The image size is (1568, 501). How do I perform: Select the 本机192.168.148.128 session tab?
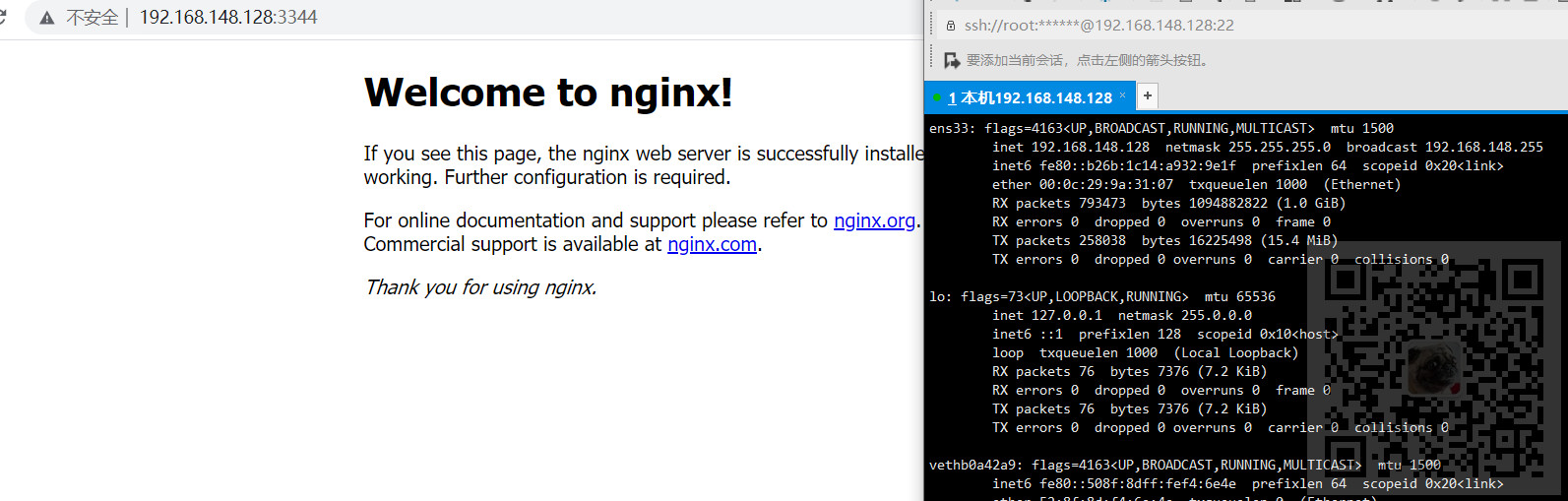1030,97
